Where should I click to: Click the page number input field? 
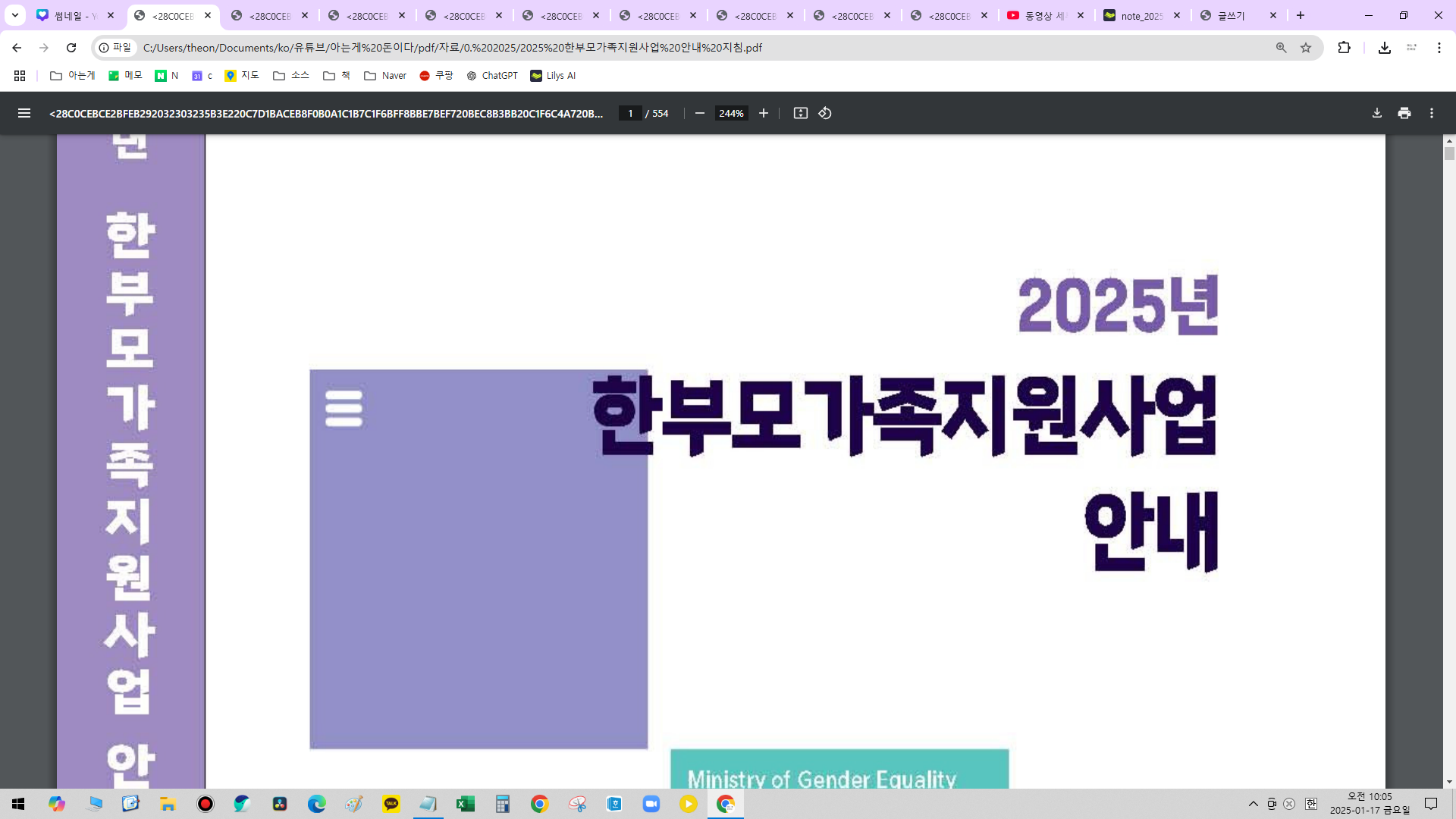(x=629, y=113)
